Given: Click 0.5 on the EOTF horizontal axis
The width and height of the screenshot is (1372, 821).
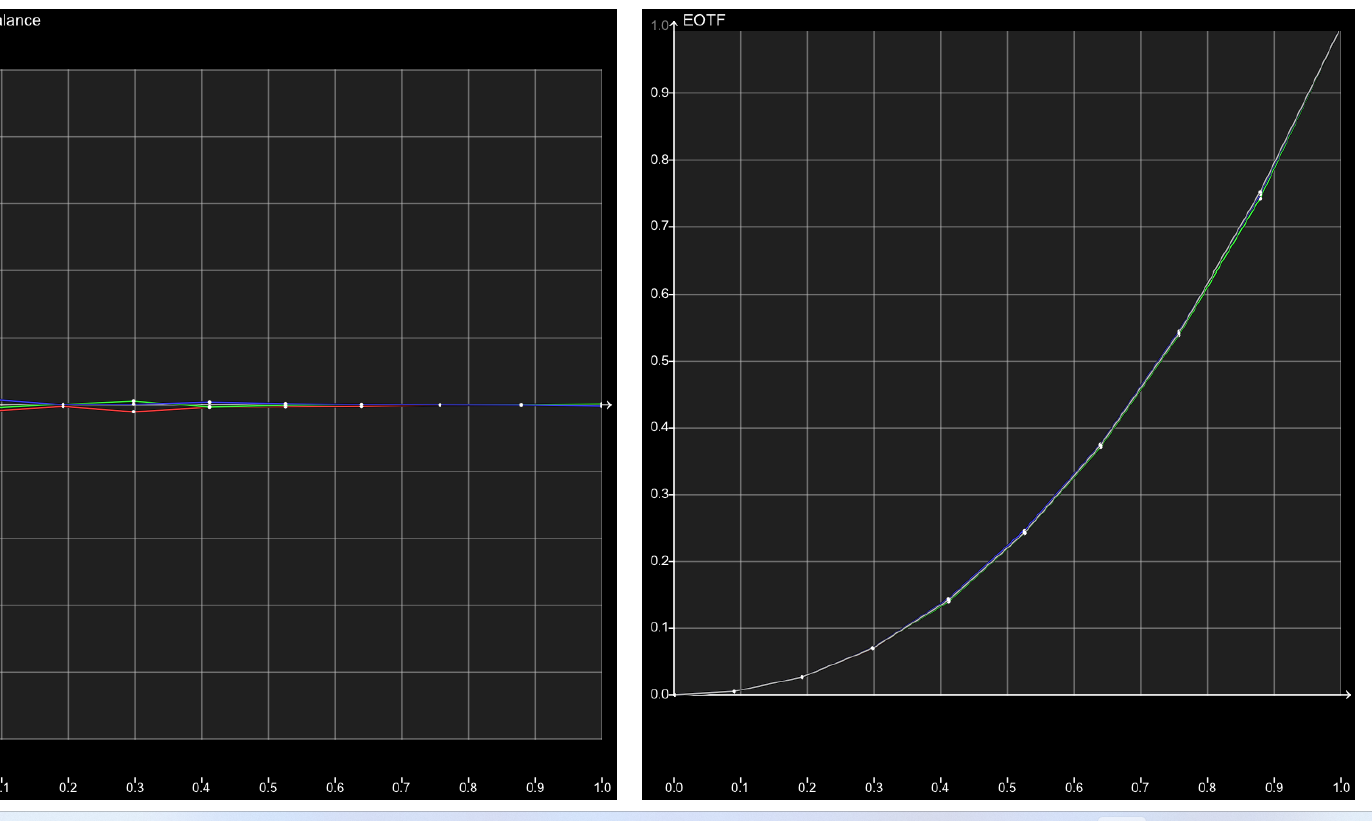Looking at the screenshot, I should point(1007,787).
